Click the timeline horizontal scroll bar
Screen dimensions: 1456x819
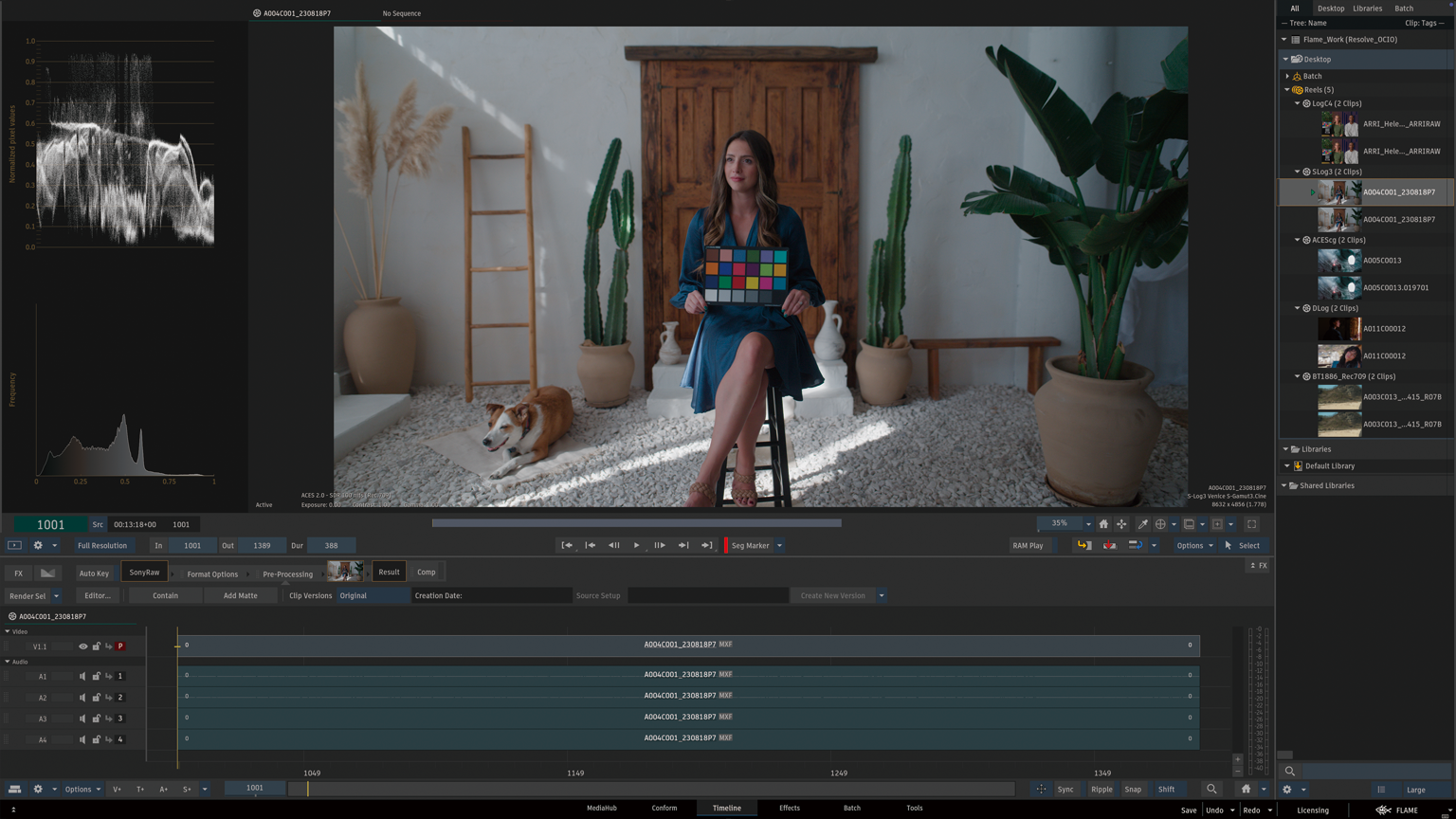pos(651,789)
